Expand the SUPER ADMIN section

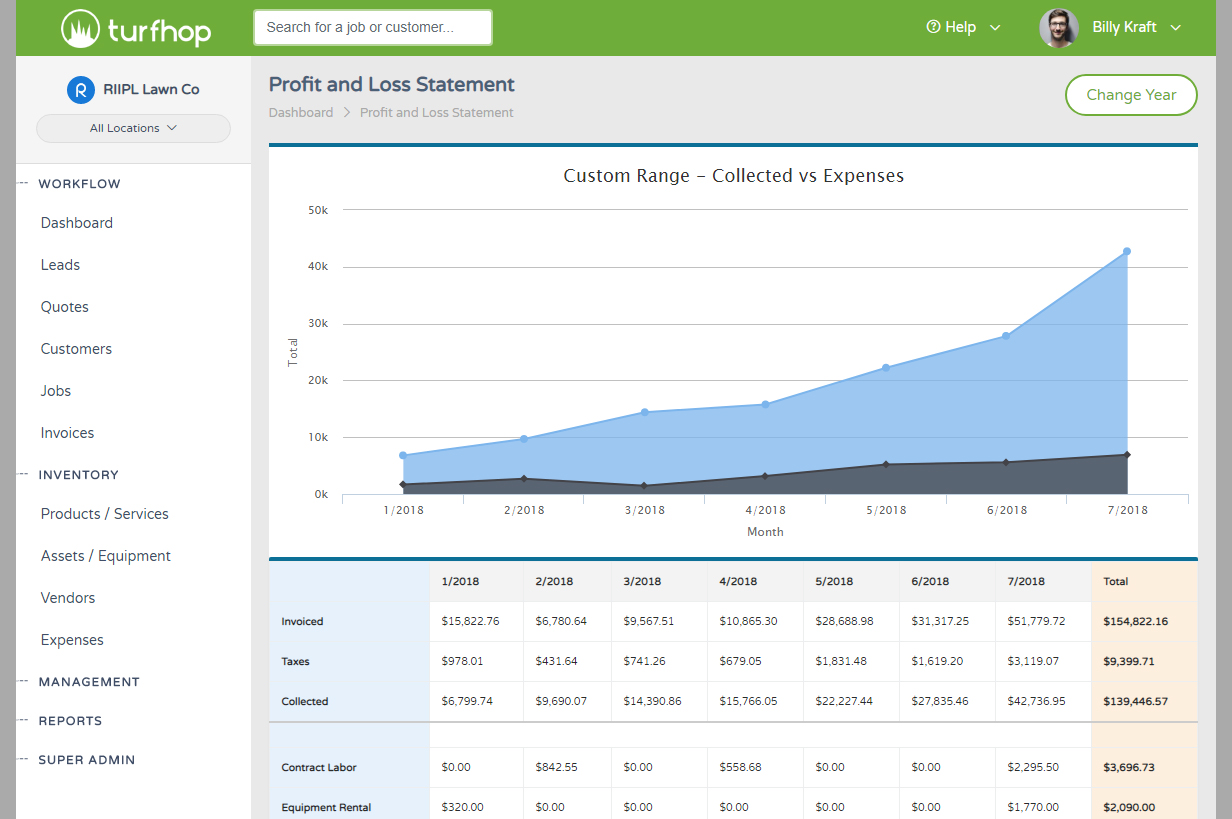click(x=87, y=760)
